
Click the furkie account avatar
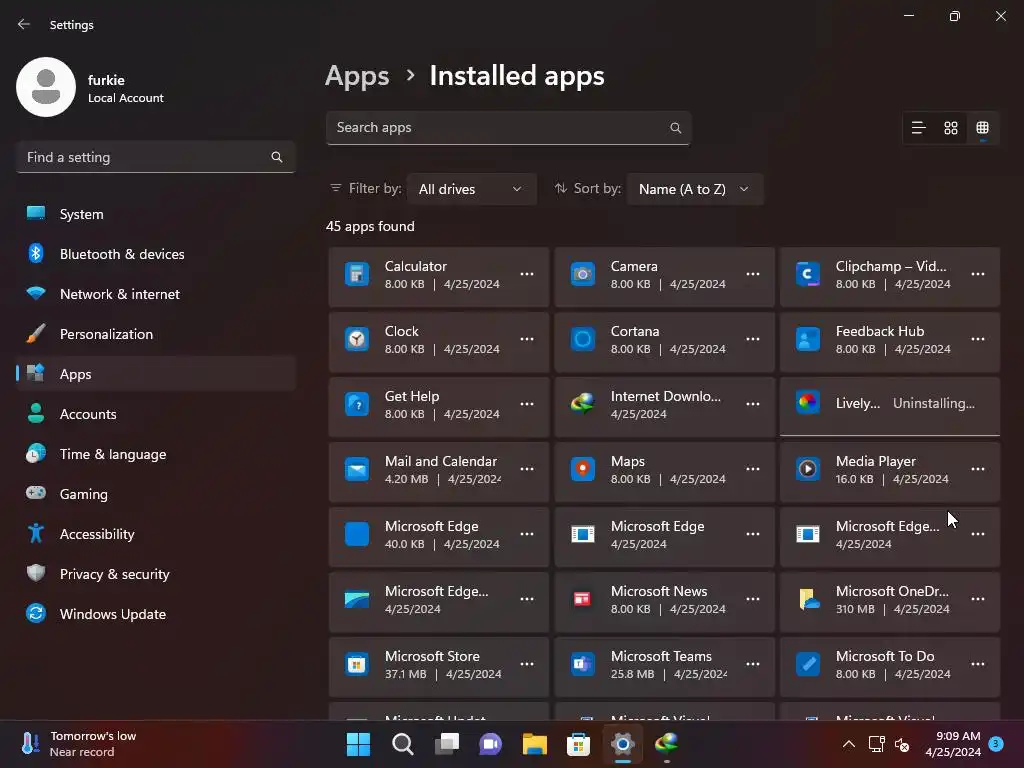click(46, 88)
